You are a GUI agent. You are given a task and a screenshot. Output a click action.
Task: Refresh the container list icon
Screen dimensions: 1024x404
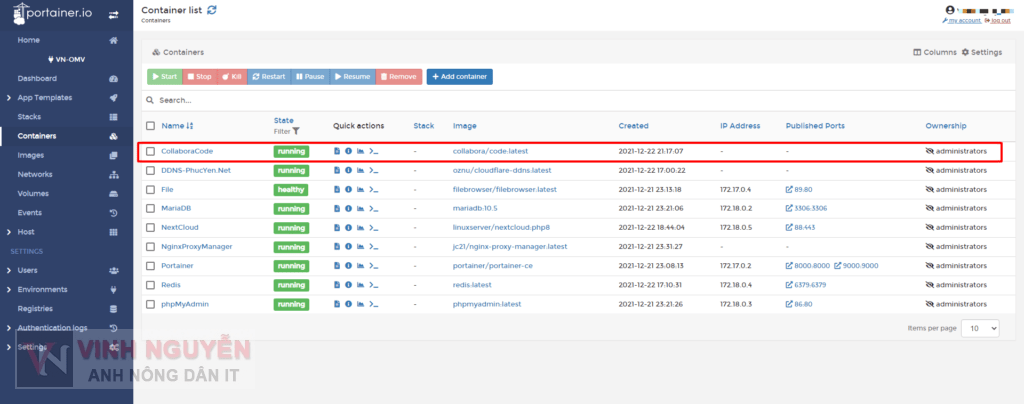click(212, 10)
